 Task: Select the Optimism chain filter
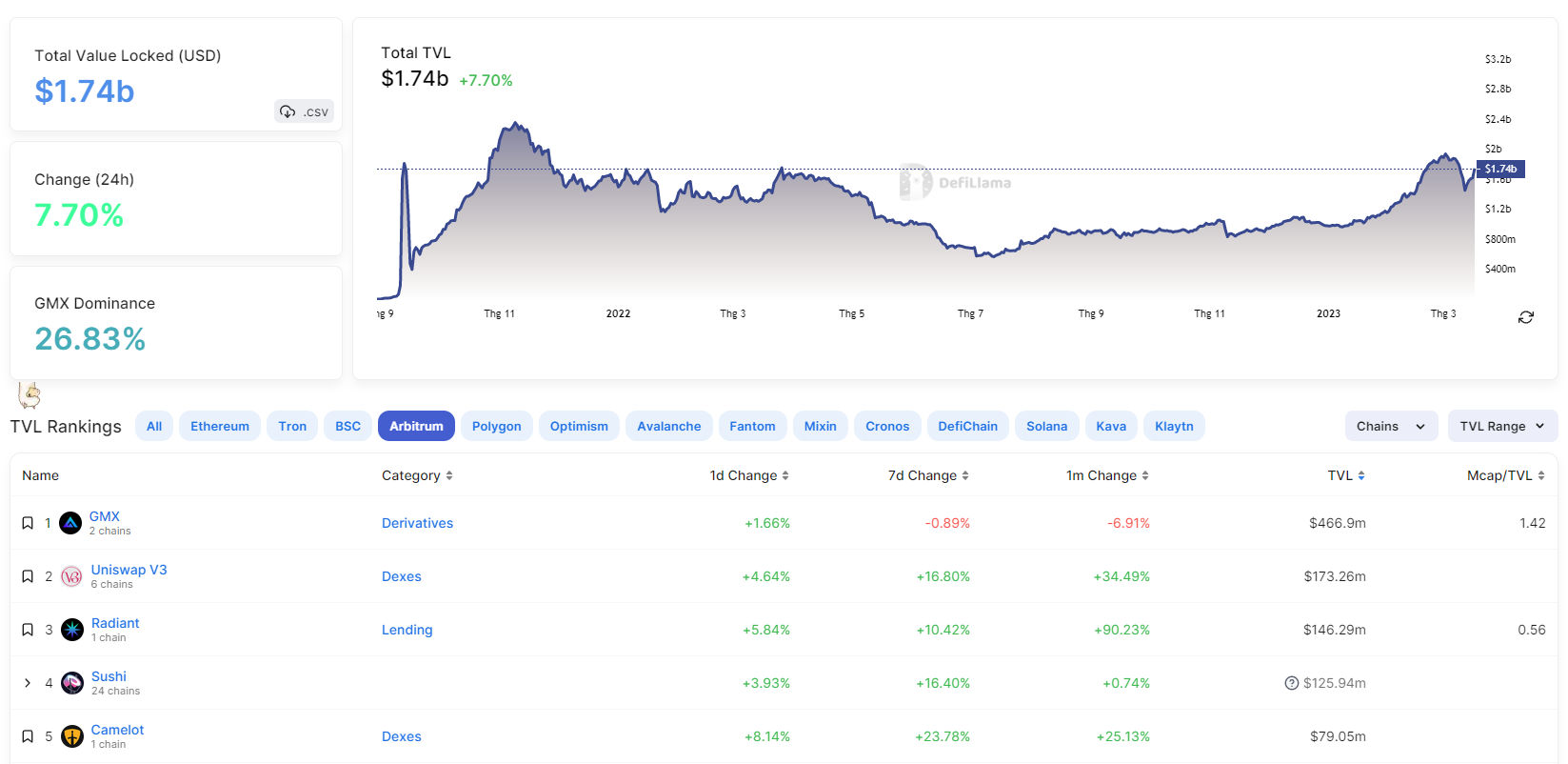point(579,426)
